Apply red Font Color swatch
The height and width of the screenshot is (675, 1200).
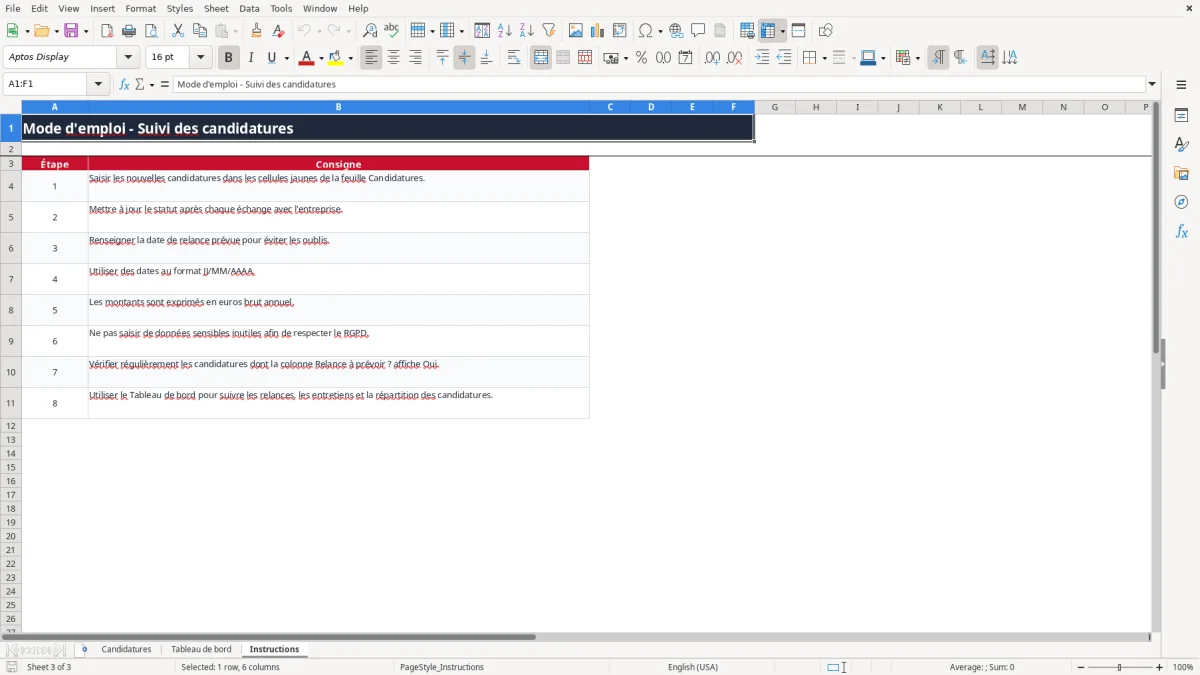(306, 58)
